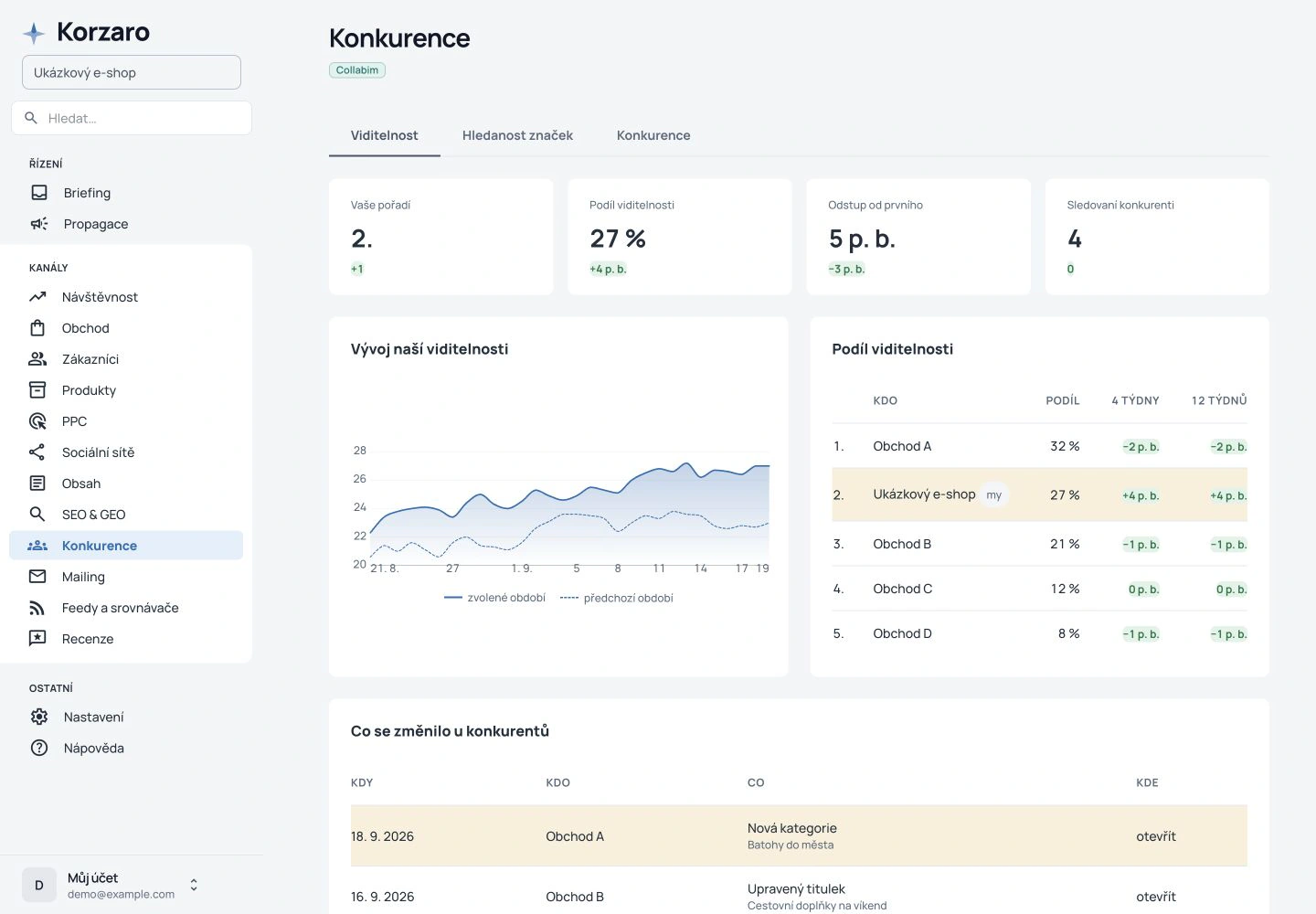Click into the Hledat search field

coord(132,118)
